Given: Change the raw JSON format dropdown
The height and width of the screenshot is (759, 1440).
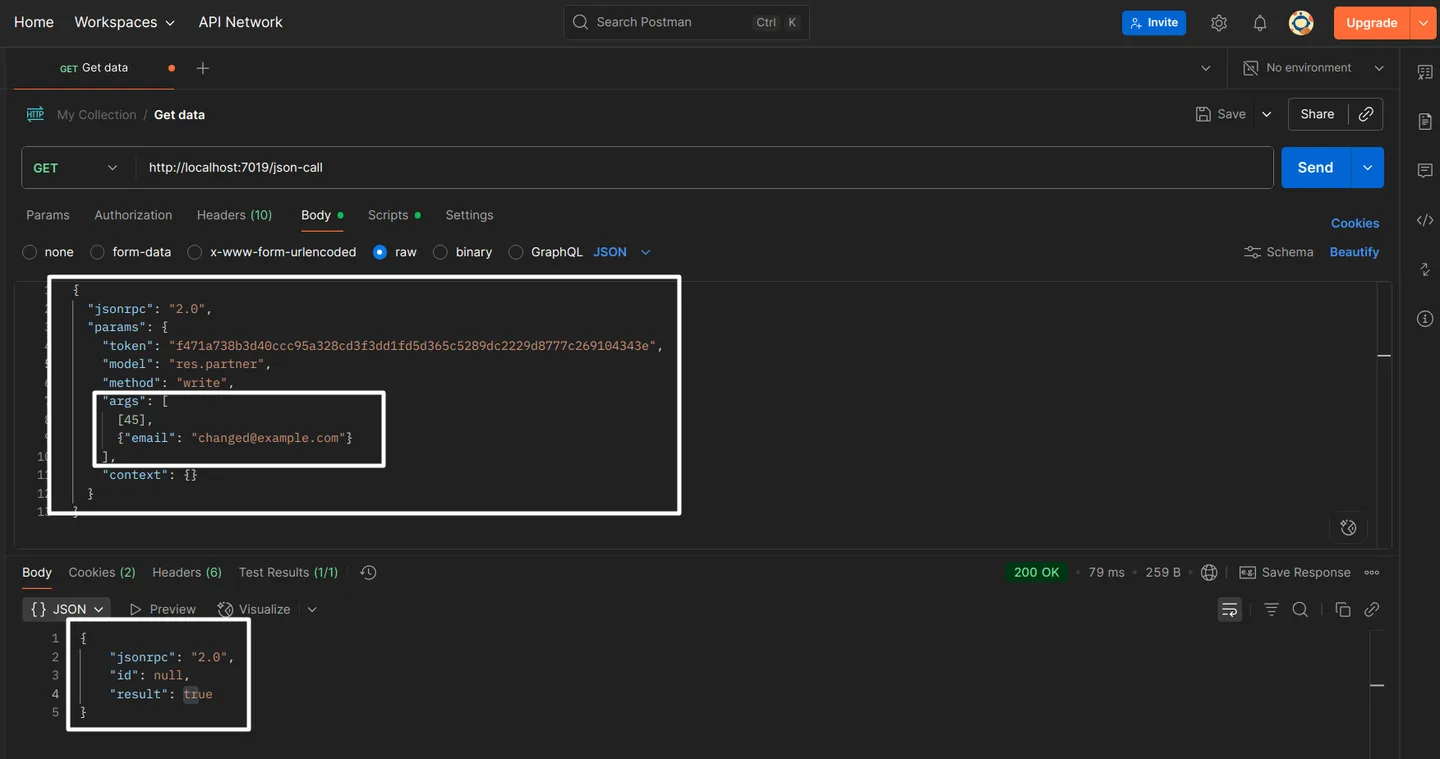Looking at the screenshot, I should tap(622, 252).
